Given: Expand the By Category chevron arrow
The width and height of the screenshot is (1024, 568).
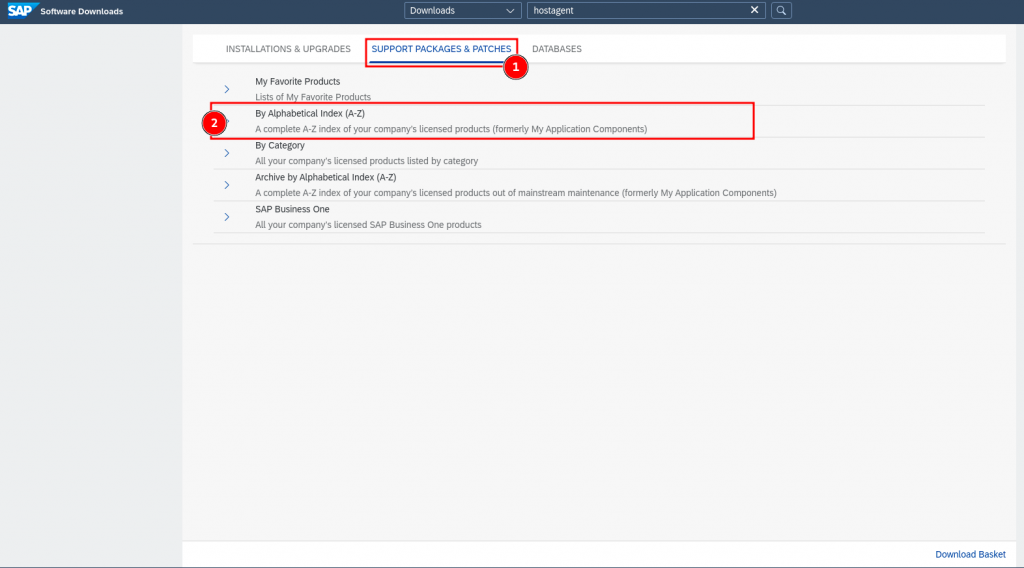Looking at the screenshot, I should [x=227, y=153].
